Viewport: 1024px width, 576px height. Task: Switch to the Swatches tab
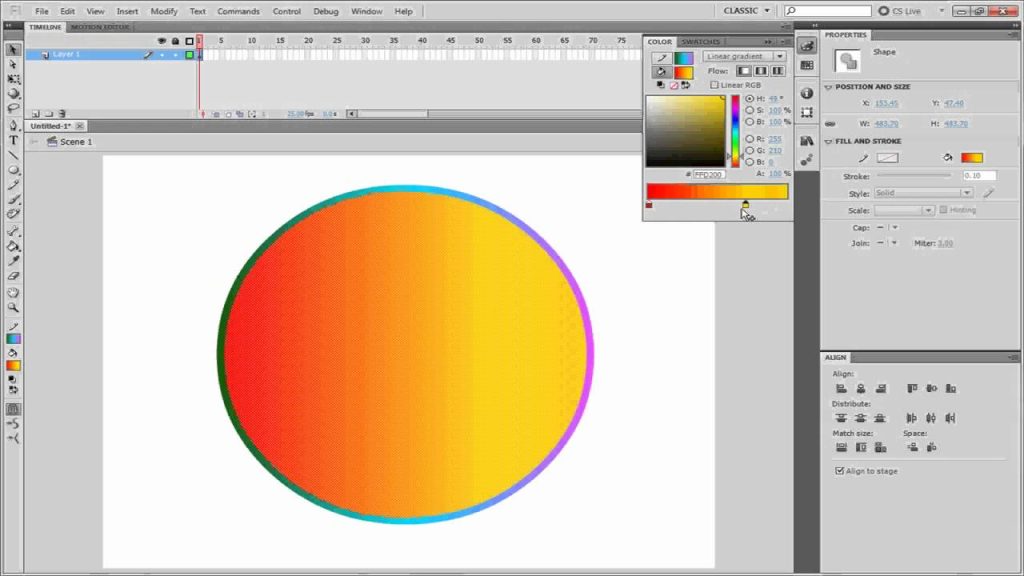coord(701,42)
